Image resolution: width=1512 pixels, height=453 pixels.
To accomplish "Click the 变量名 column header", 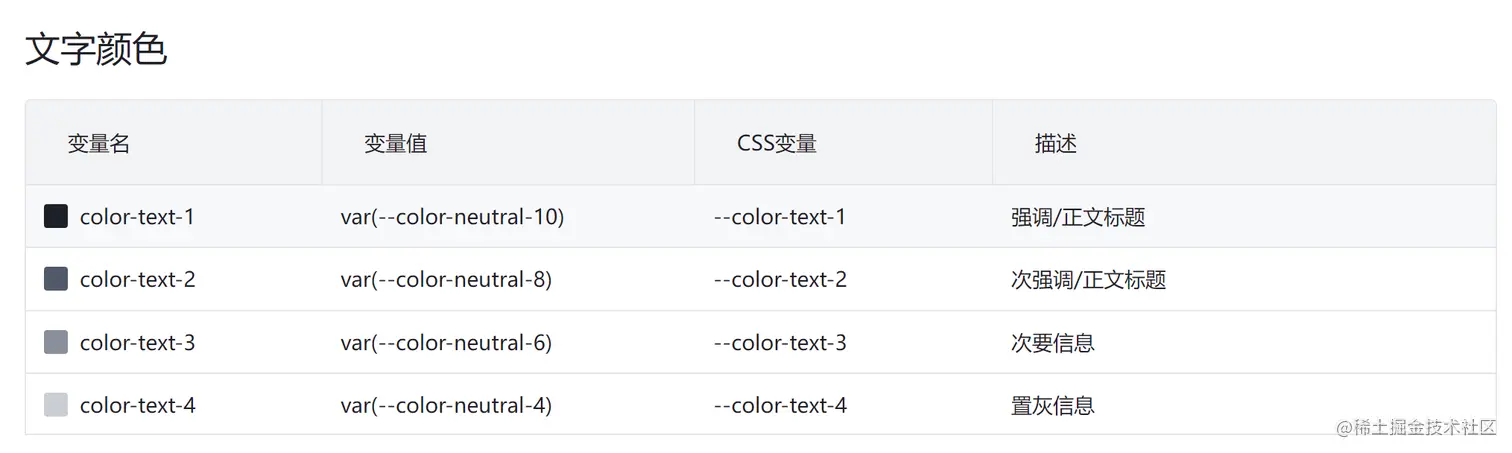I will (x=99, y=143).
